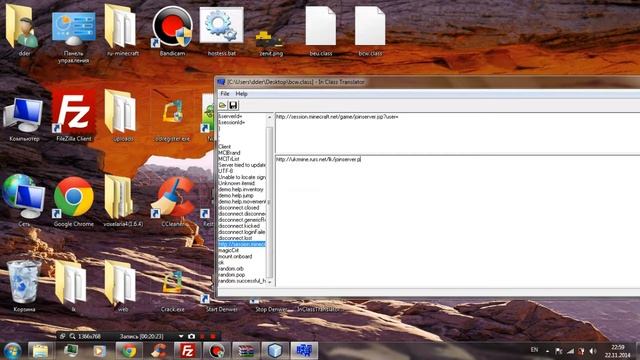Select the '&serverId=' string in the list
The image size is (640, 360).
coord(231,116)
